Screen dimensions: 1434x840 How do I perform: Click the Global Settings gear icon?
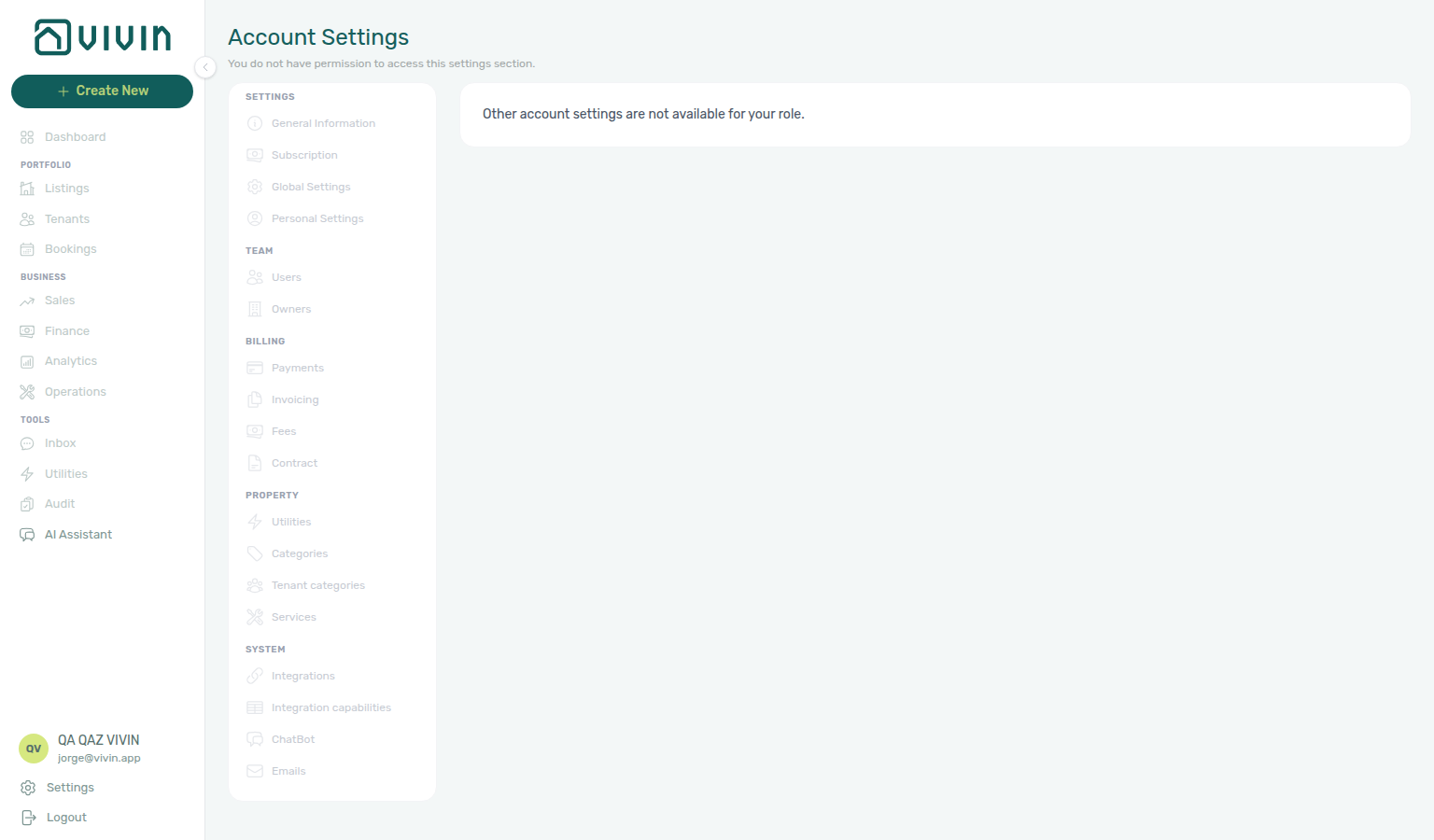255,187
